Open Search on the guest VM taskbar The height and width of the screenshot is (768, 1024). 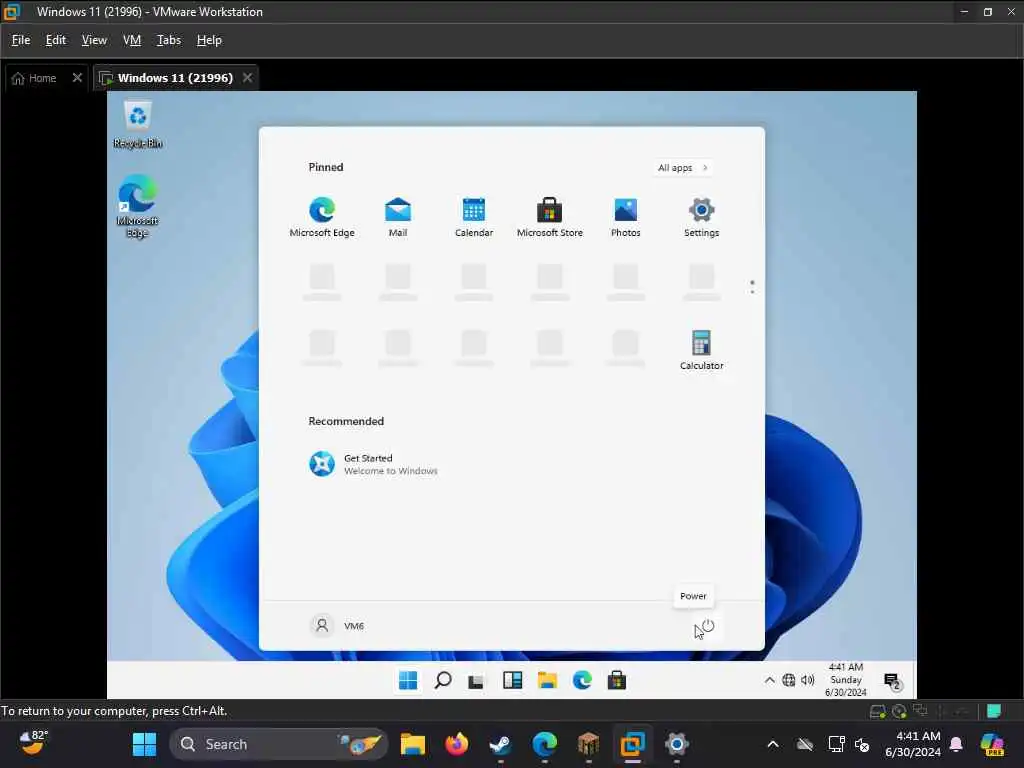(443, 680)
